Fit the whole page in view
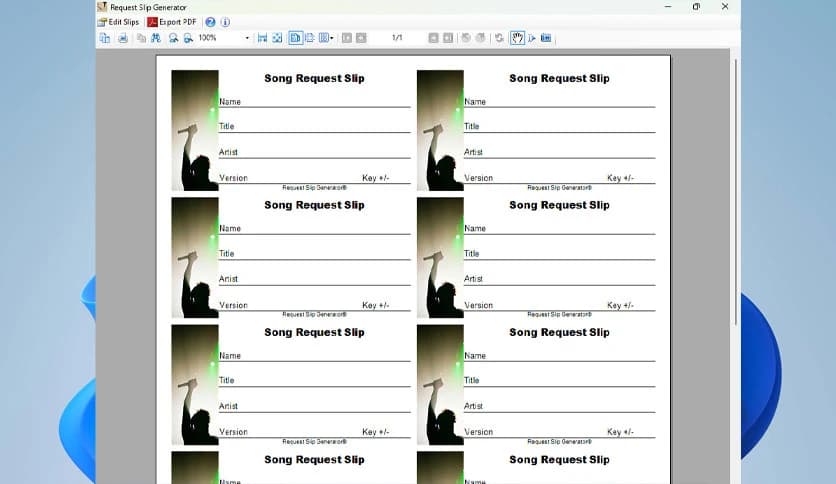 (x=277, y=38)
